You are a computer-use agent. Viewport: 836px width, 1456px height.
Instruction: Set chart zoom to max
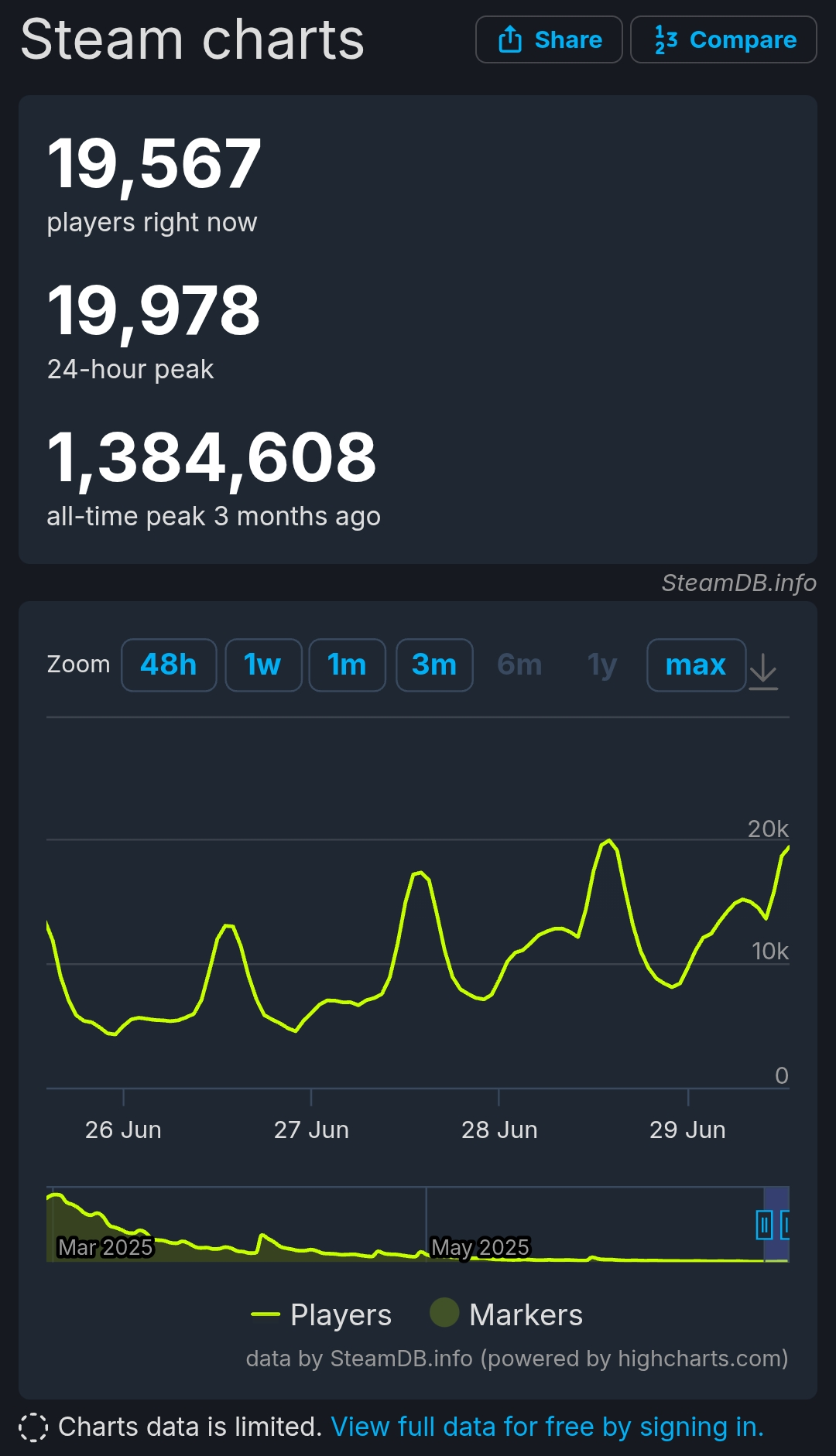(x=696, y=665)
